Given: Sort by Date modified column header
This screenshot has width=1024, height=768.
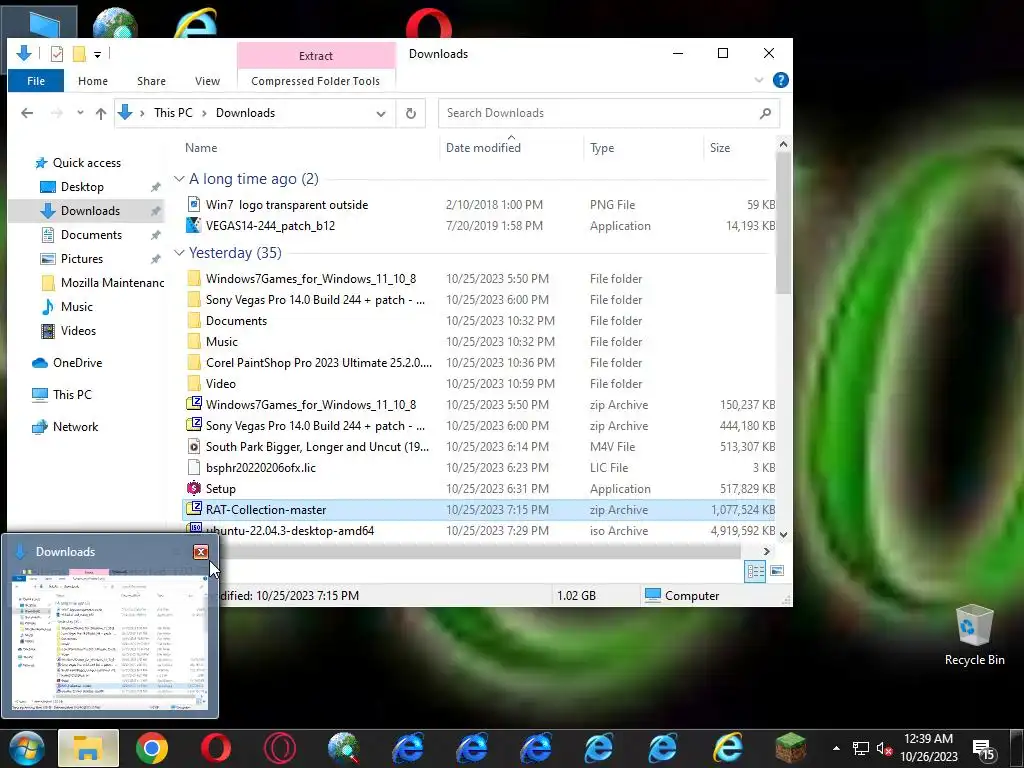Looking at the screenshot, I should (x=483, y=148).
